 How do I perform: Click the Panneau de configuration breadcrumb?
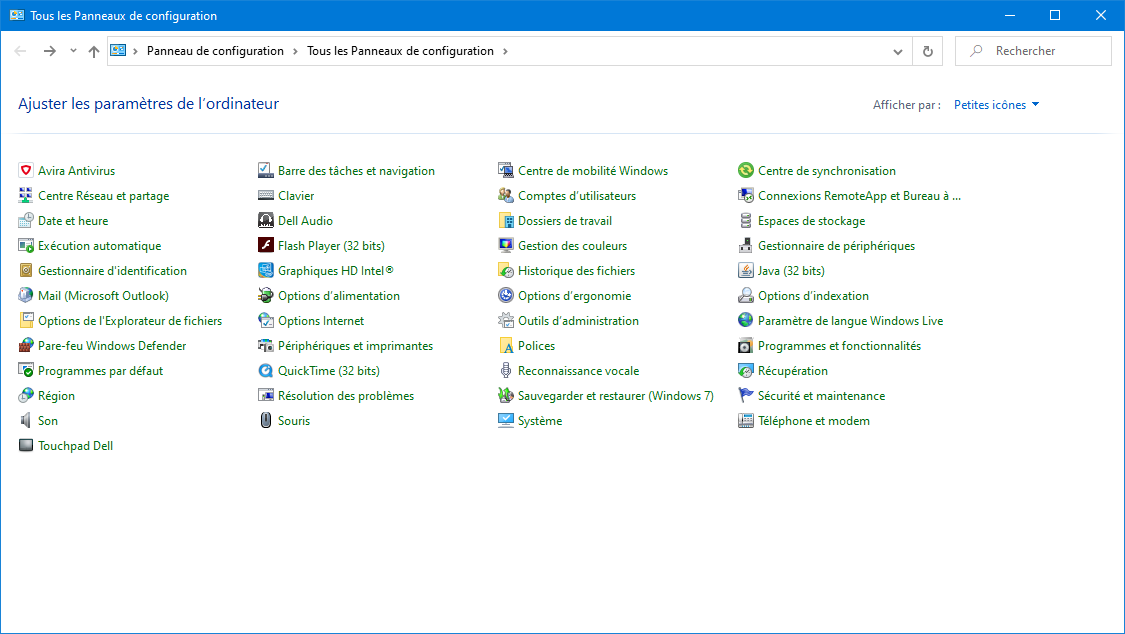point(215,51)
